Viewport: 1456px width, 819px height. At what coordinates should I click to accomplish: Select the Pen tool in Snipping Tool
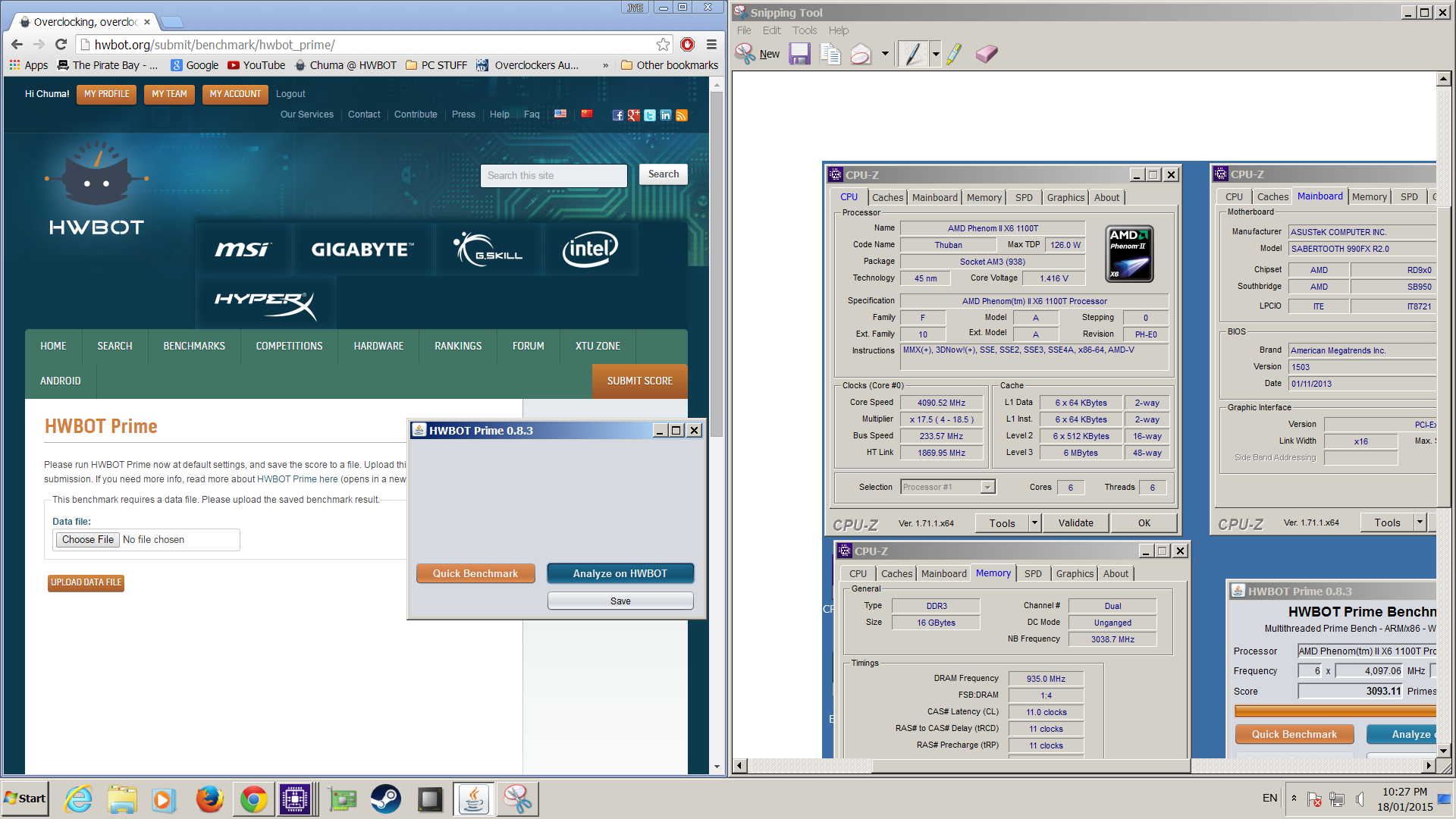tap(913, 54)
